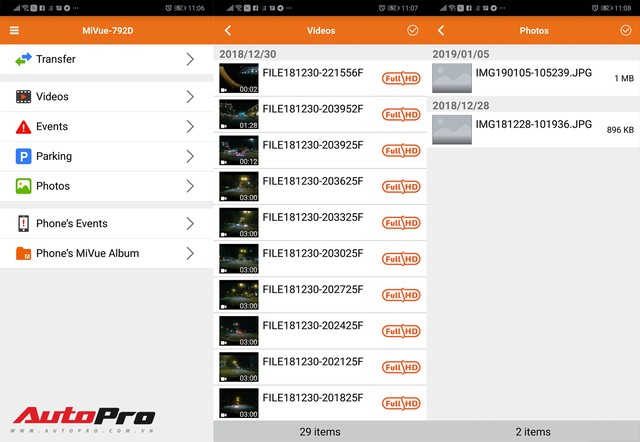Image resolution: width=640 pixels, height=442 pixels.
Task: Expand the Parking row chevron
Action: 190,156
